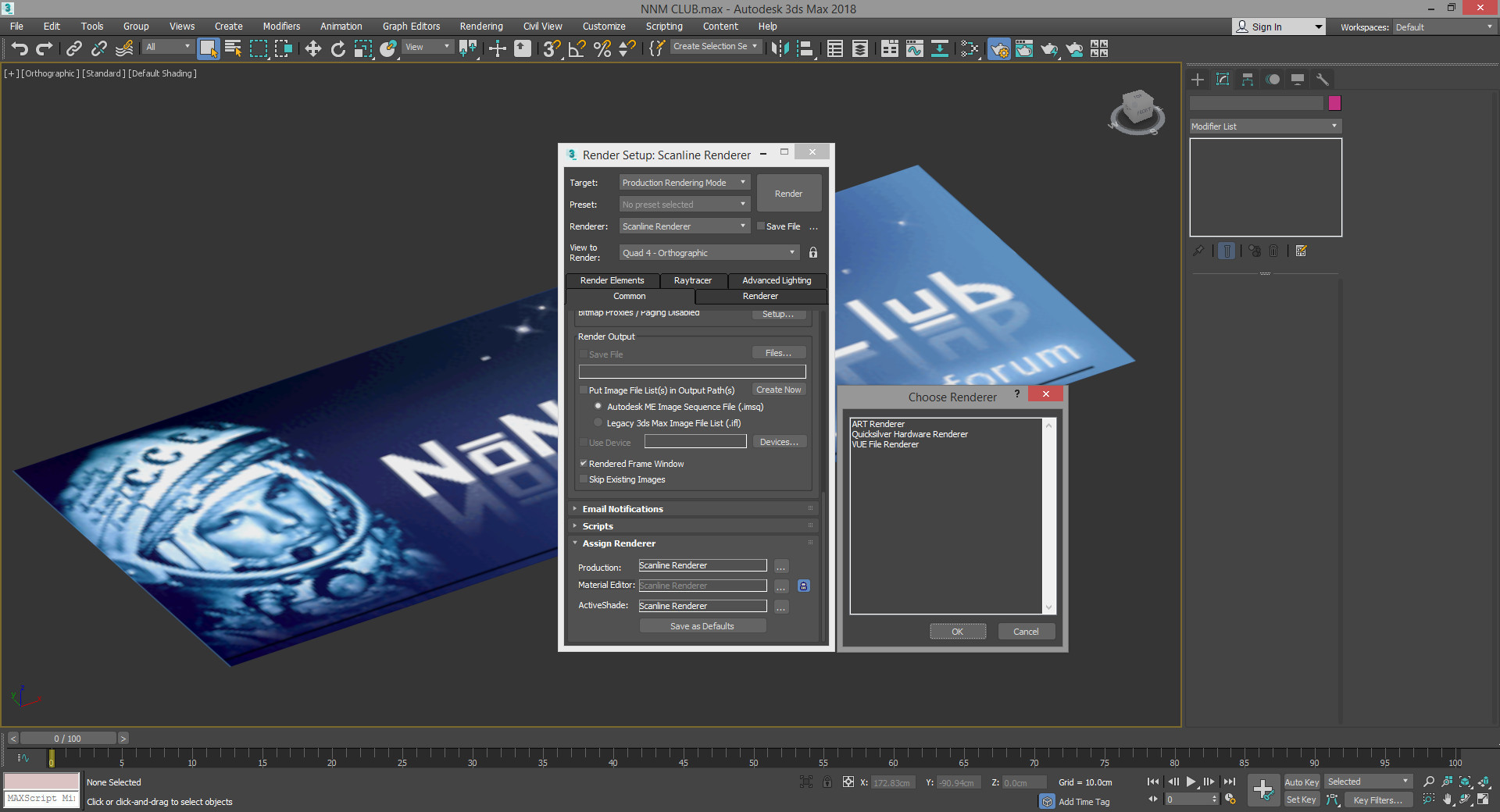Click the Production renderer browse button
The width and height of the screenshot is (1500, 812).
[781, 566]
